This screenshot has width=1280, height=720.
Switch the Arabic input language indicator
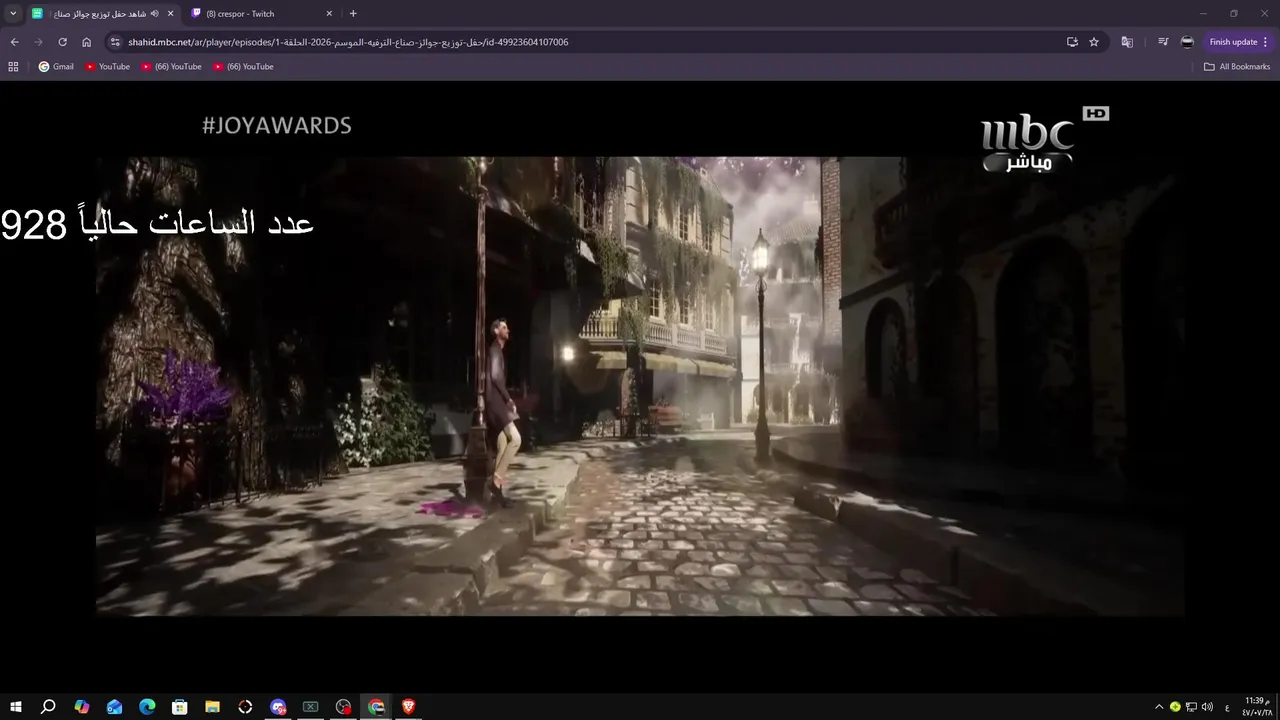point(1227,707)
